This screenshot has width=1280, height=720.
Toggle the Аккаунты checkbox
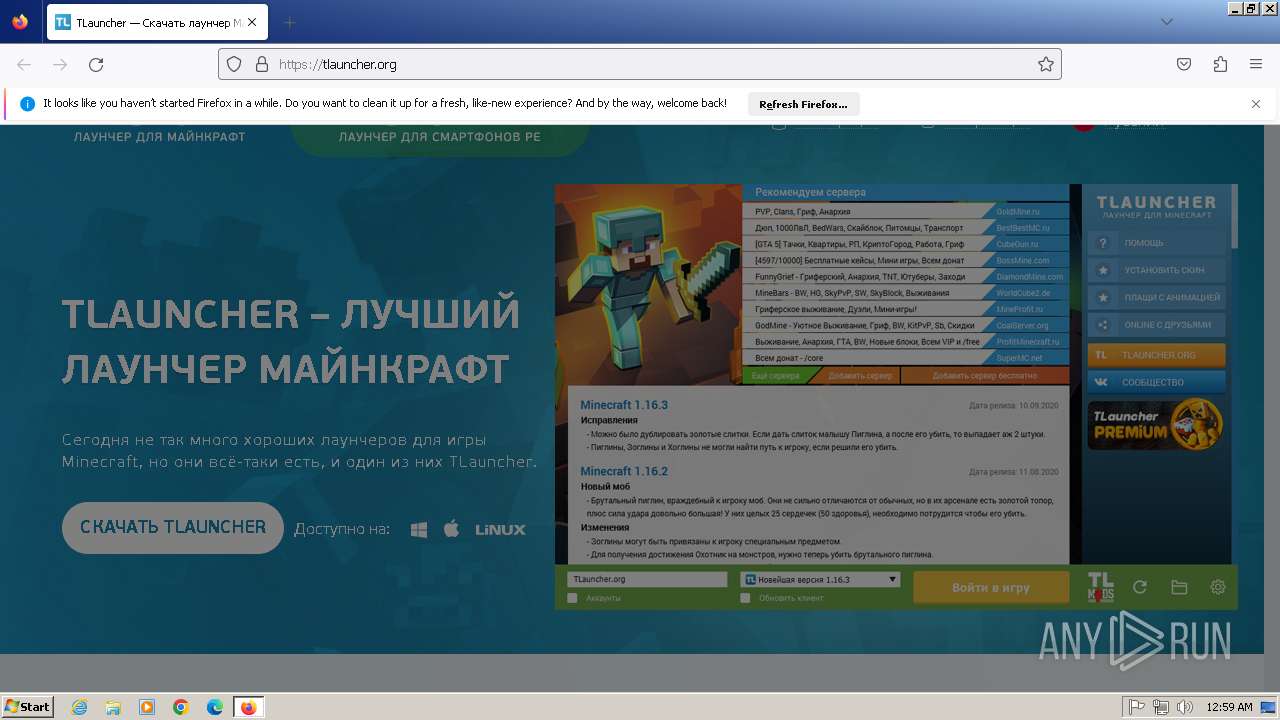tap(572, 598)
